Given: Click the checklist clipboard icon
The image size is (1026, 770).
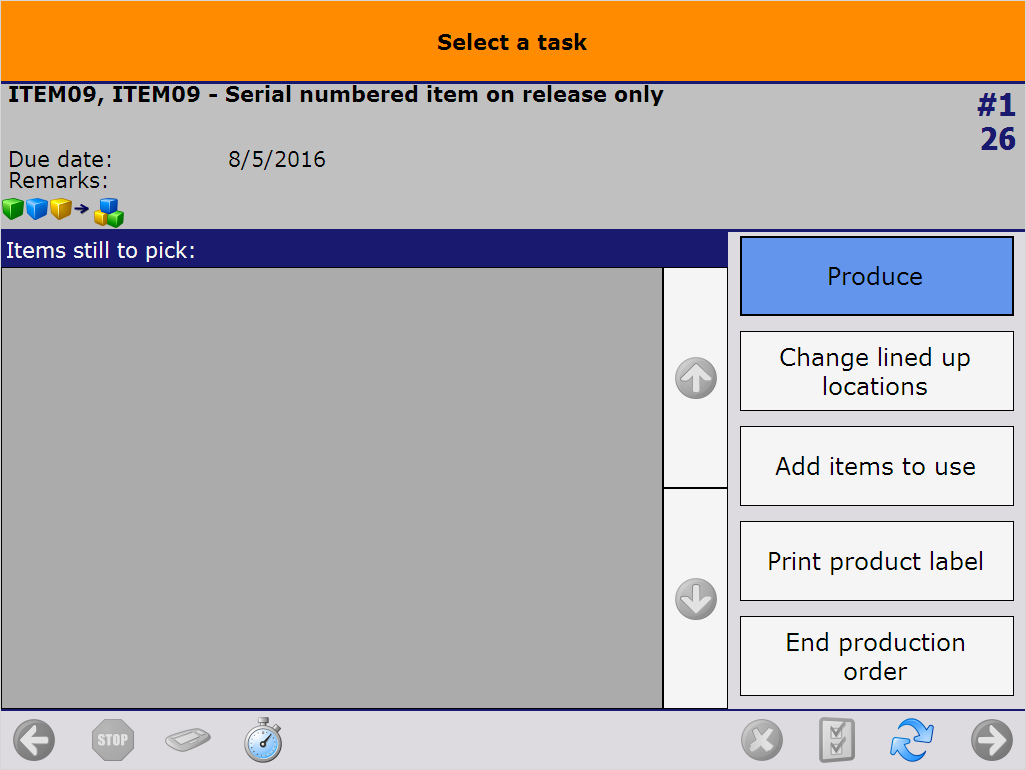Looking at the screenshot, I should coord(837,741).
